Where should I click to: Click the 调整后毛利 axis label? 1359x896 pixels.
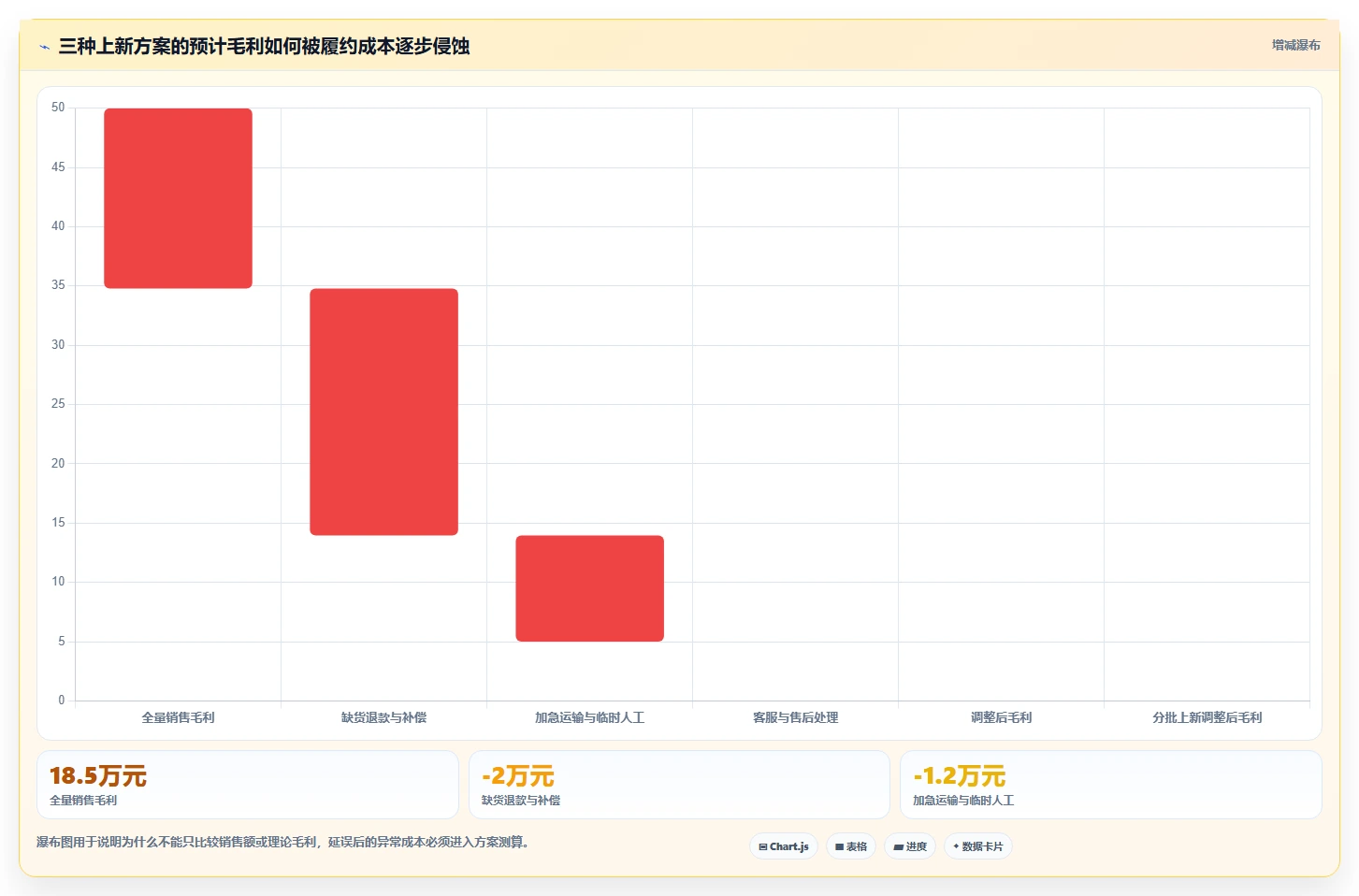(1001, 717)
